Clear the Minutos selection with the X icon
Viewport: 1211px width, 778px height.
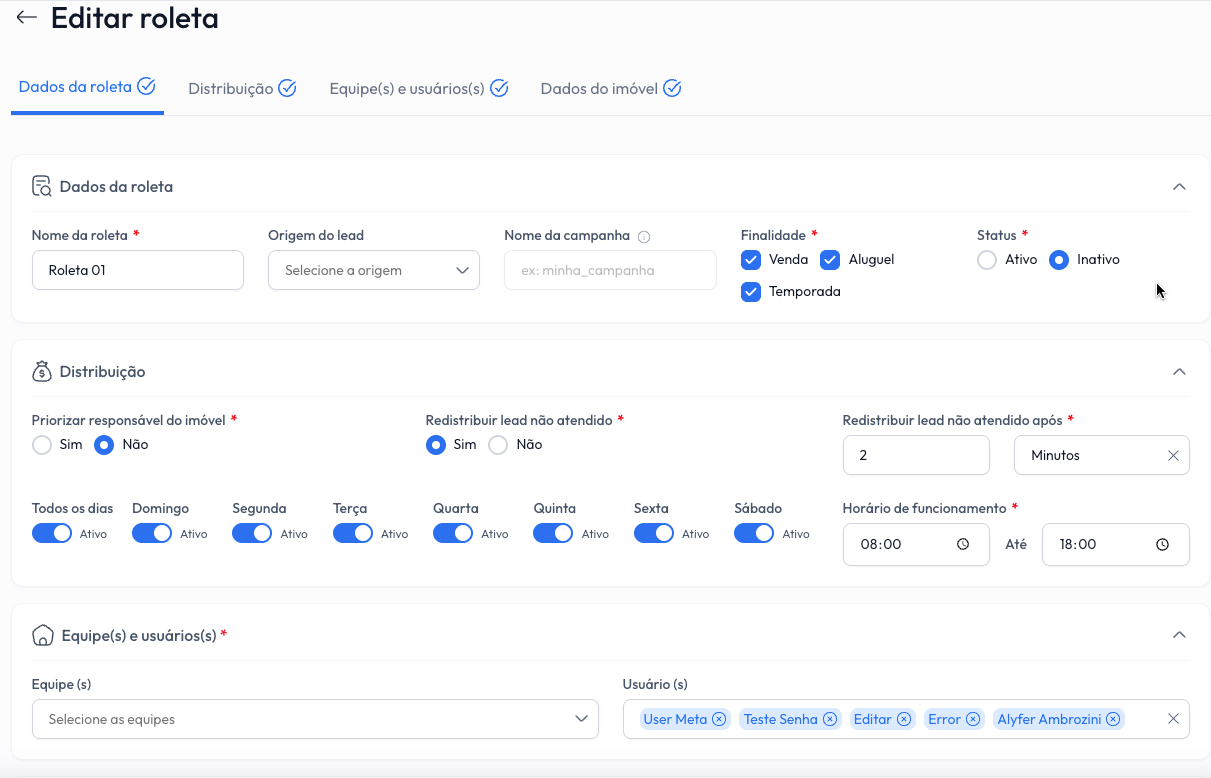1173,455
